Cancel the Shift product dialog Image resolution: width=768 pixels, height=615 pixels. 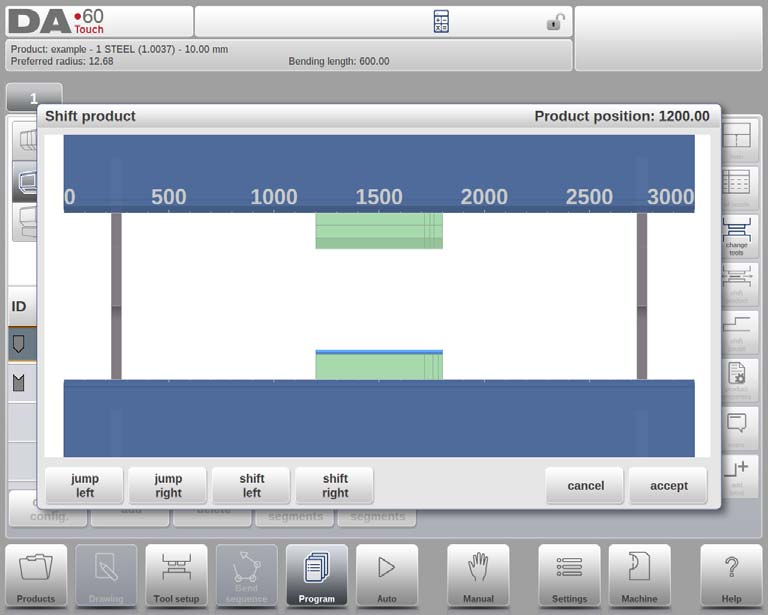pyautogui.click(x=585, y=485)
